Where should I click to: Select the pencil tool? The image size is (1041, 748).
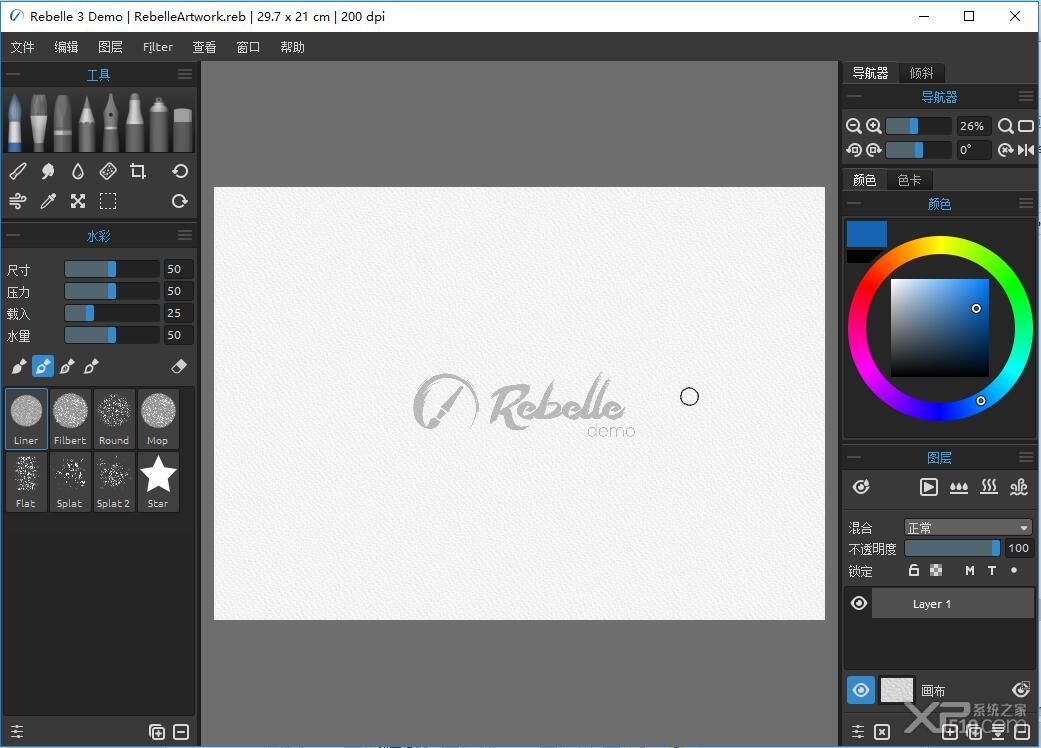pos(86,123)
